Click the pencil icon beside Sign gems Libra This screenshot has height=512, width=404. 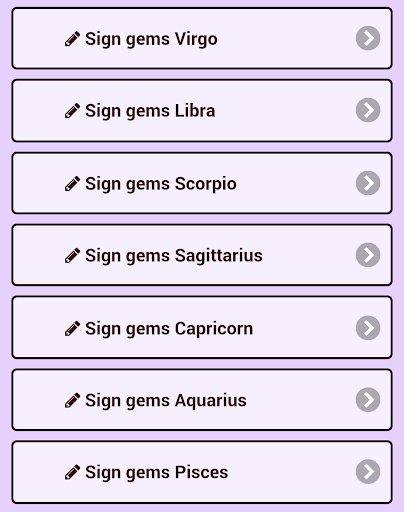click(x=72, y=111)
